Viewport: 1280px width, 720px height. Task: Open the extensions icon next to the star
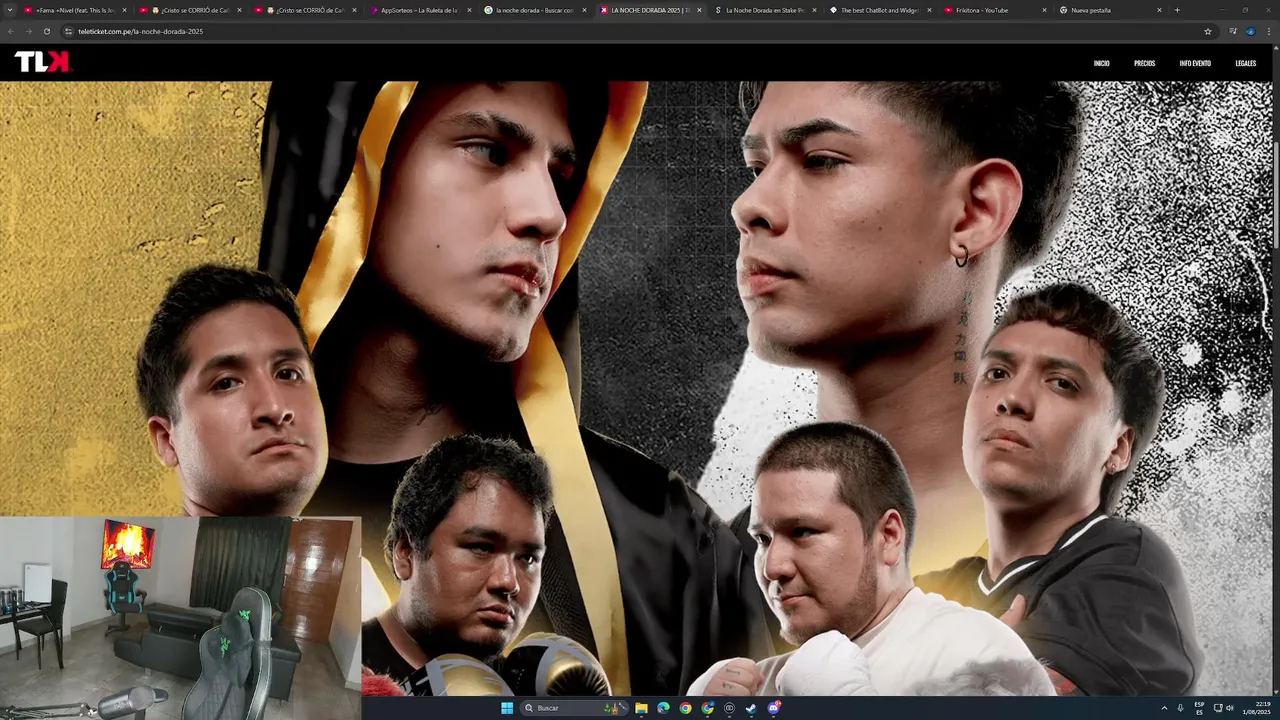point(1232,31)
